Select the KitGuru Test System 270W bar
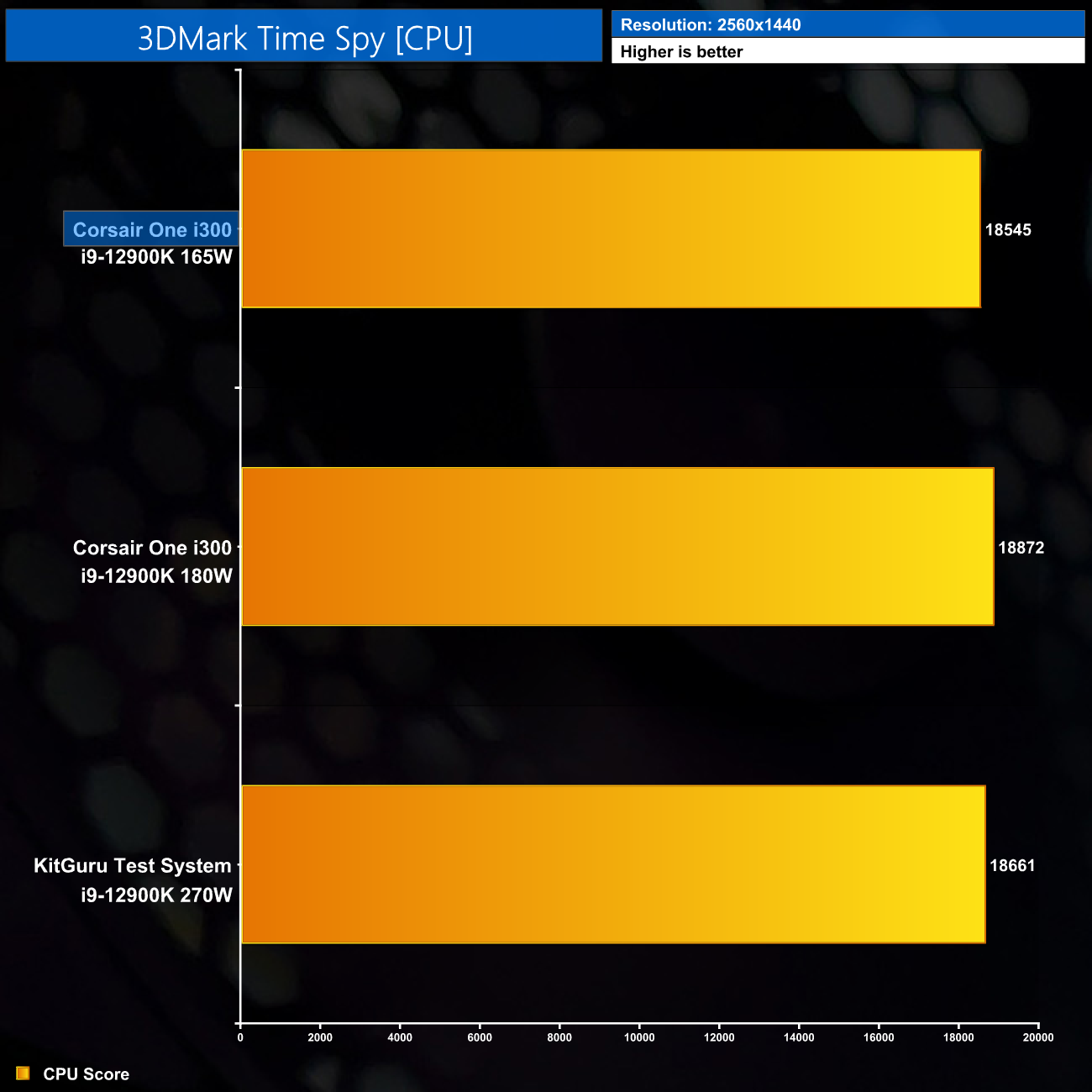The height and width of the screenshot is (1092, 1092). click(613, 864)
